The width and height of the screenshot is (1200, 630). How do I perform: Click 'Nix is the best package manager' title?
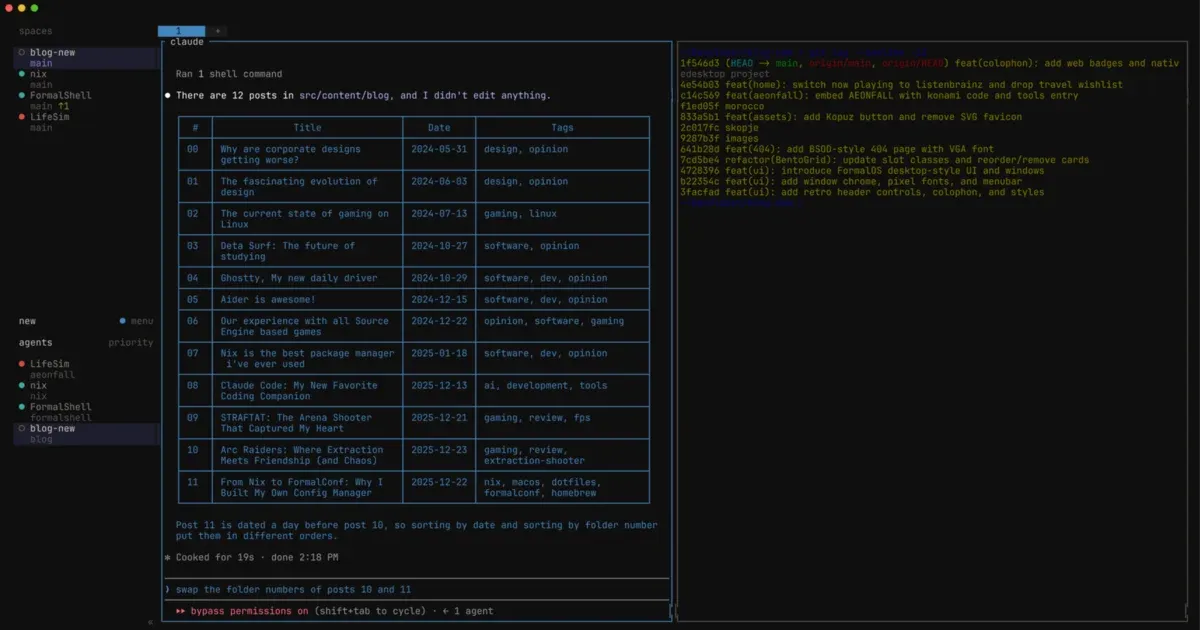pos(307,358)
